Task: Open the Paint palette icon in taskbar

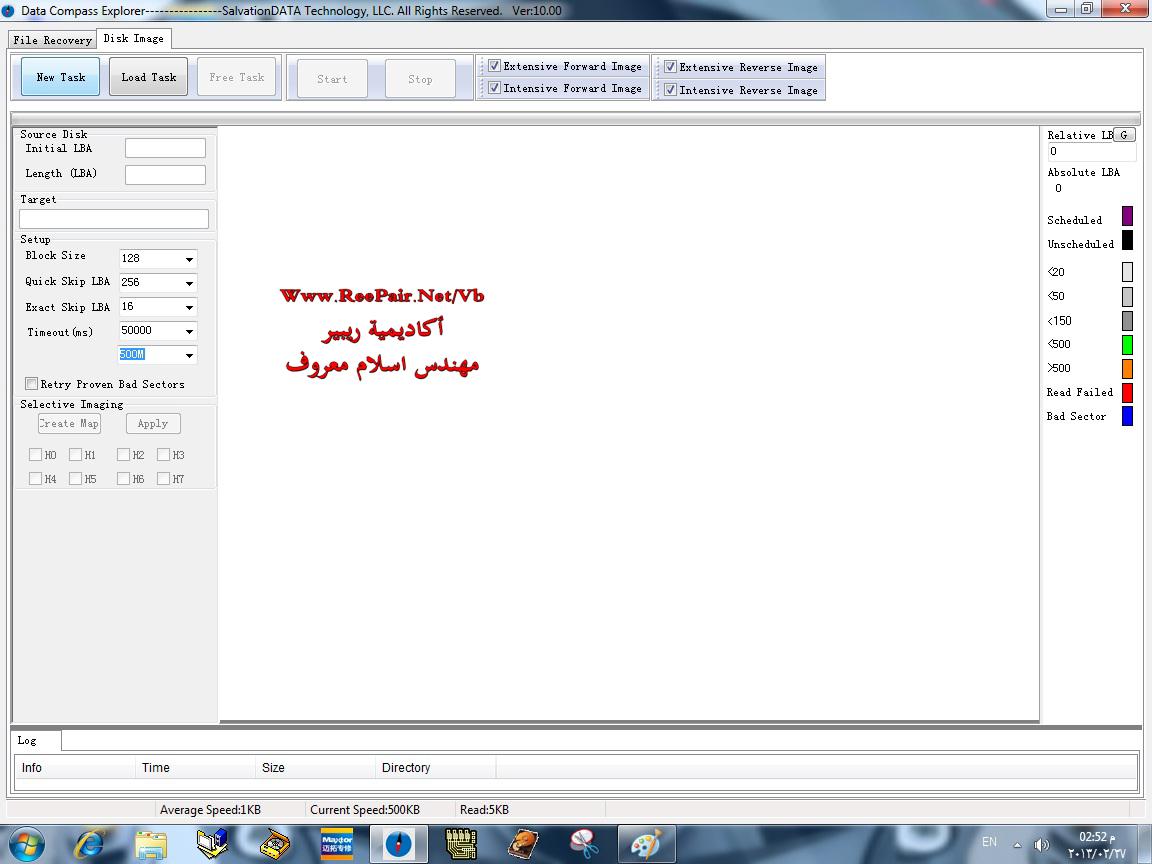Action: click(x=646, y=844)
